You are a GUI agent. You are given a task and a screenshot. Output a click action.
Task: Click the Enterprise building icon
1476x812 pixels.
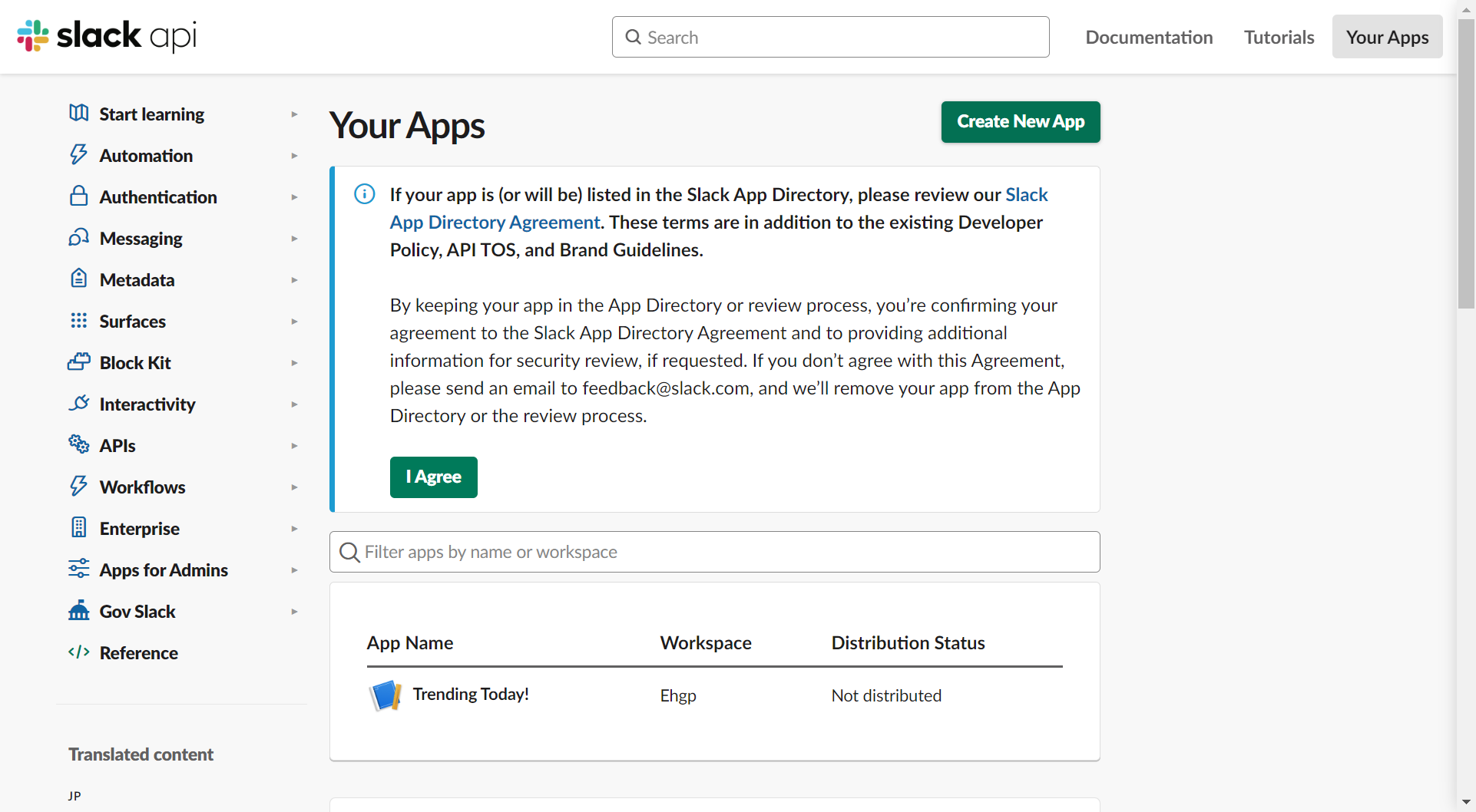pyautogui.click(x=78, y=527)
